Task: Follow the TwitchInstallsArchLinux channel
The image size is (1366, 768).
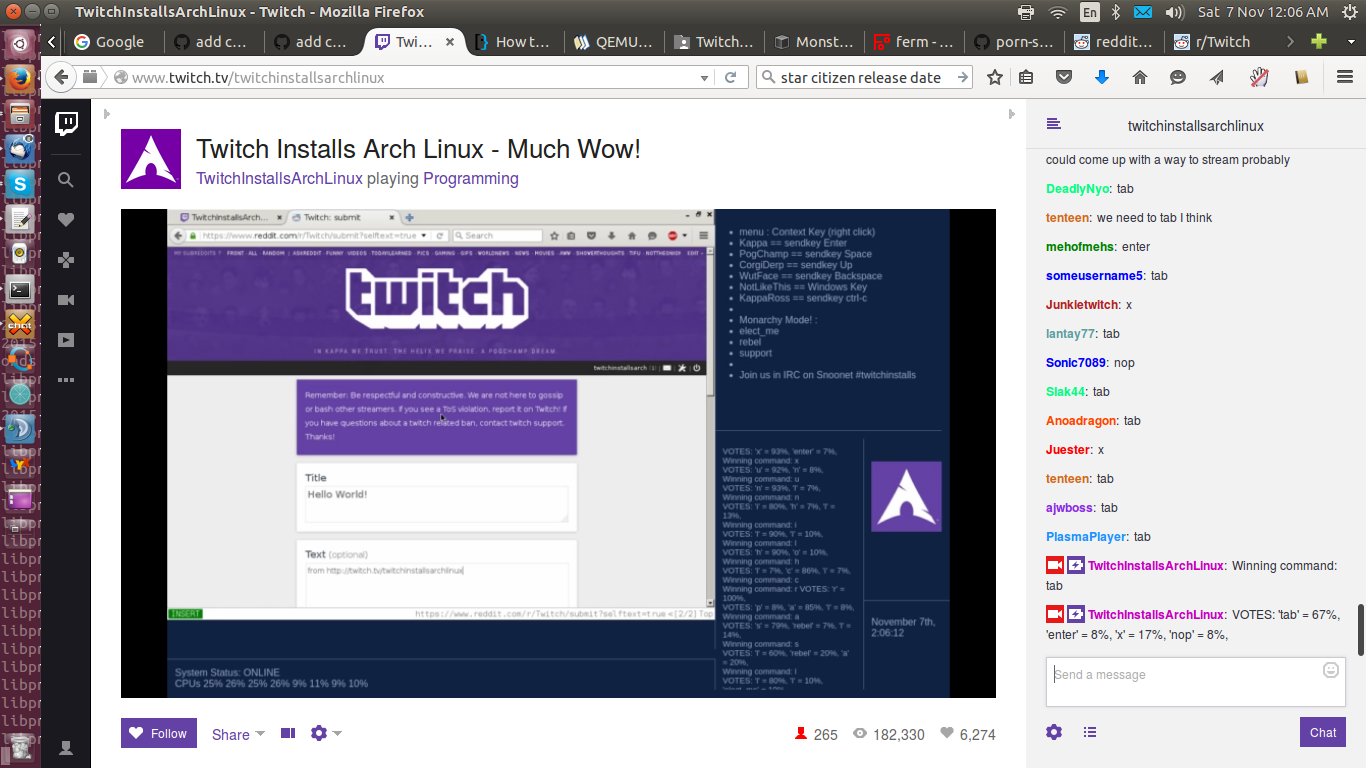Action: pos(159,733)
